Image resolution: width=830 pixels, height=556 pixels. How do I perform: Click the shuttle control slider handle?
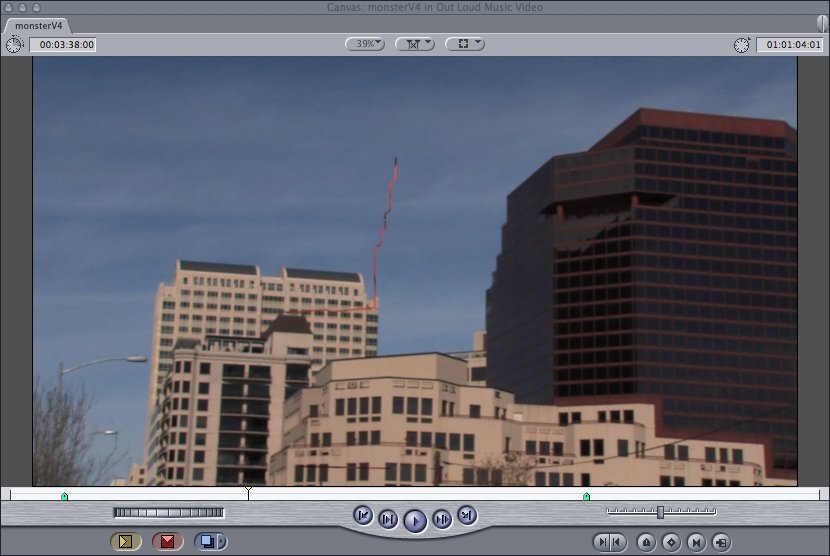tap(660, 512)
